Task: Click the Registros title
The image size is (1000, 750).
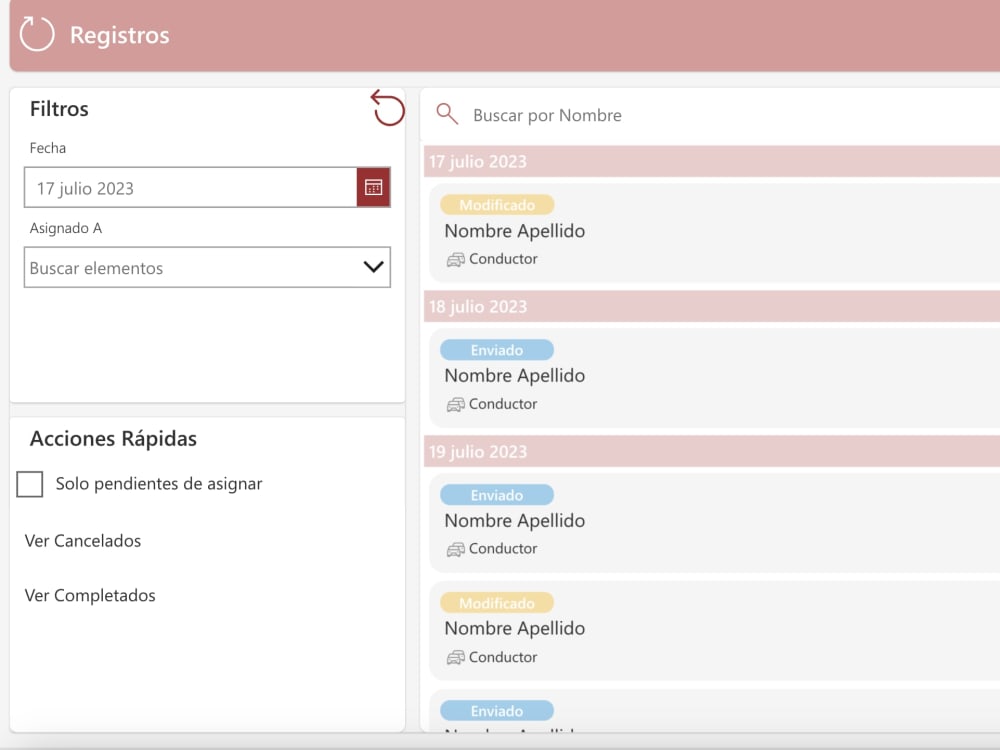Action: tap(119, 35)
